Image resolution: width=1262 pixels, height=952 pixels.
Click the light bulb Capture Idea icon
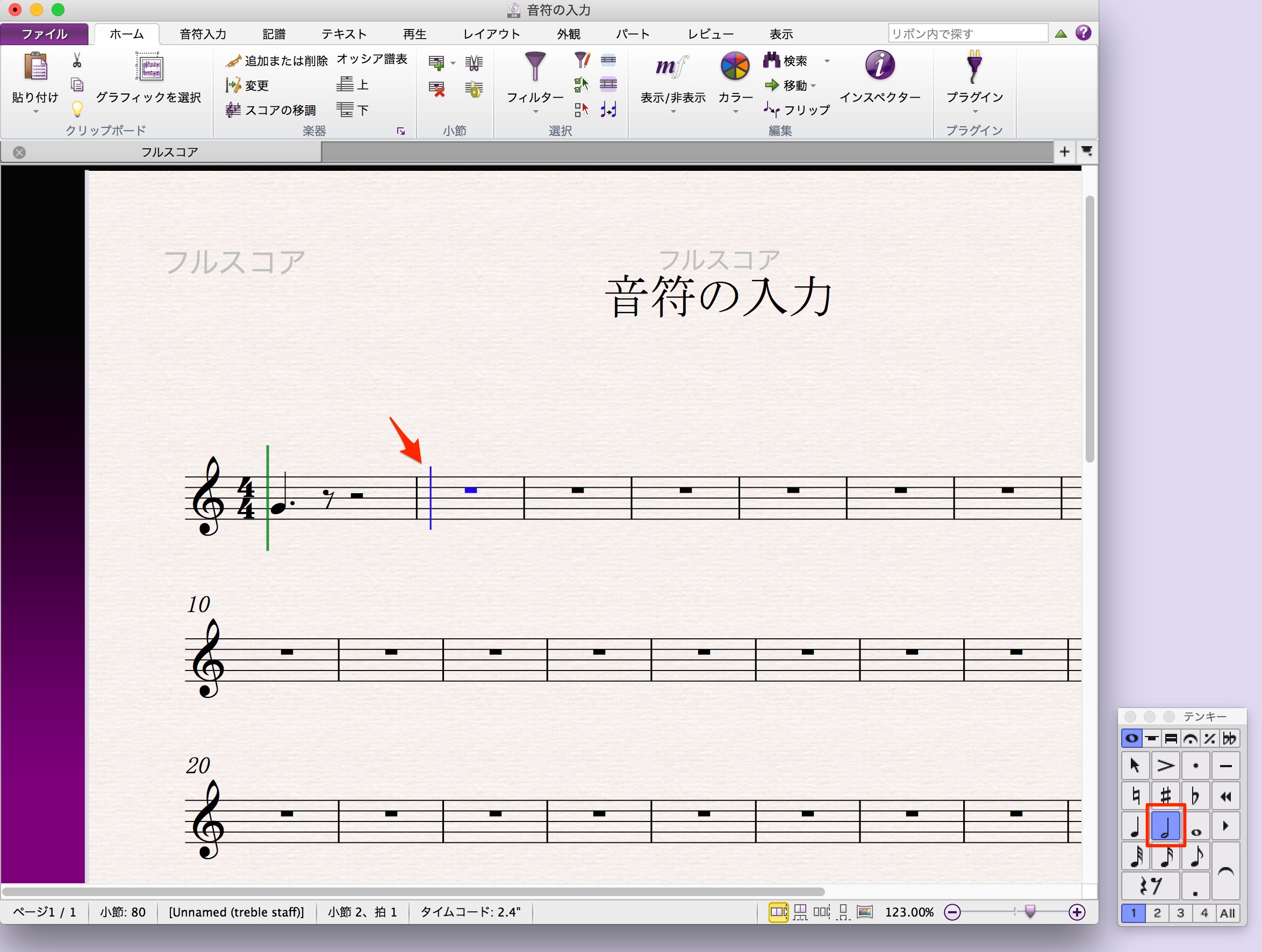pos(77,109)
